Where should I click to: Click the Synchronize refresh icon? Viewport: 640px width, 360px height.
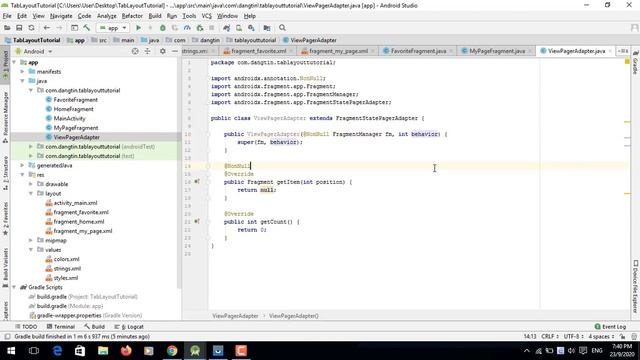click(31, 28)
